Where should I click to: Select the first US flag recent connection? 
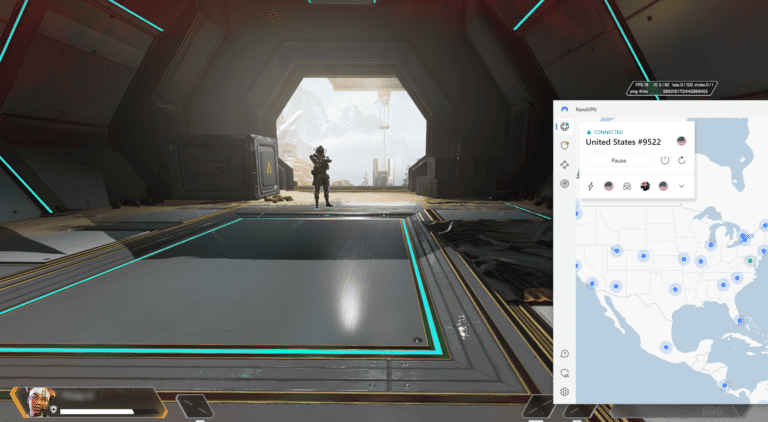(608, 186)
